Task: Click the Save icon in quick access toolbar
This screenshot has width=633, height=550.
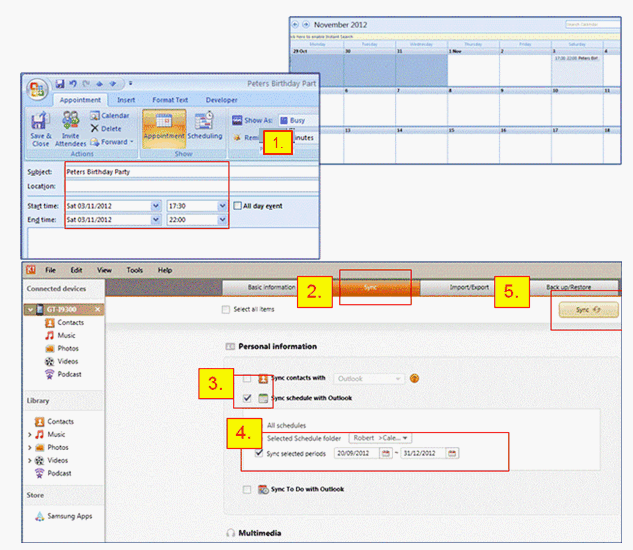Action: click(60, 84)
